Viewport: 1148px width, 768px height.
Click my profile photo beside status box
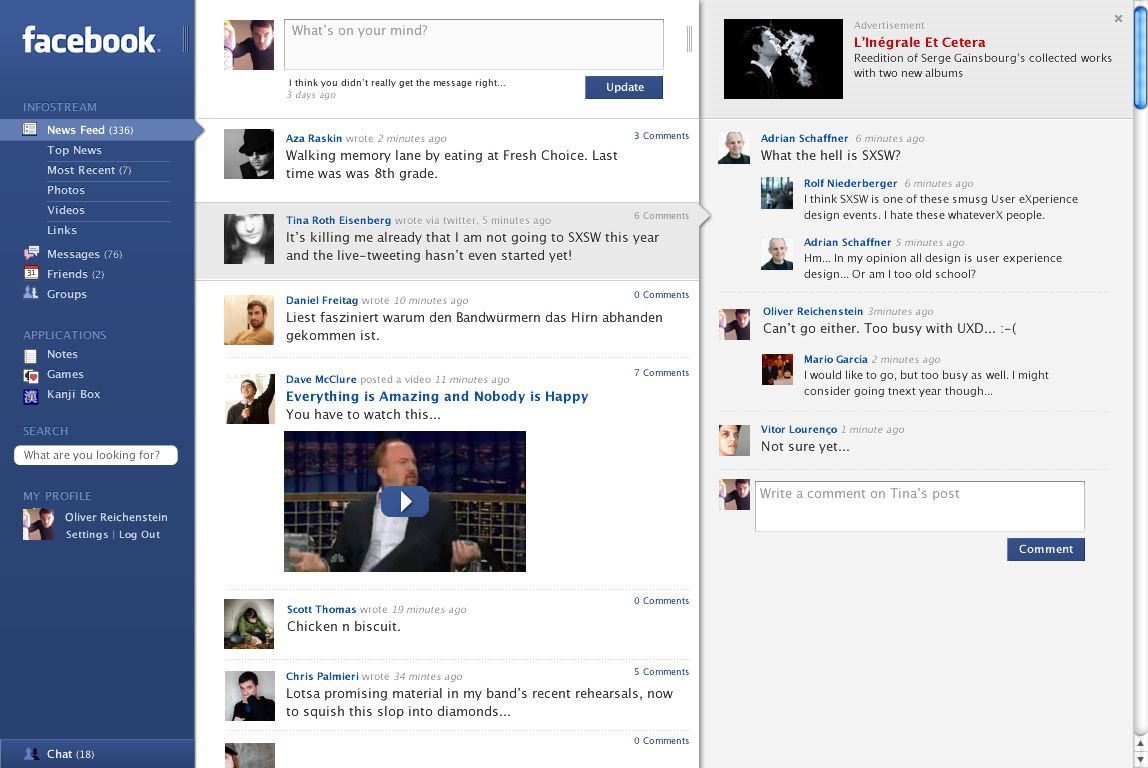click(x=249, y=45)
